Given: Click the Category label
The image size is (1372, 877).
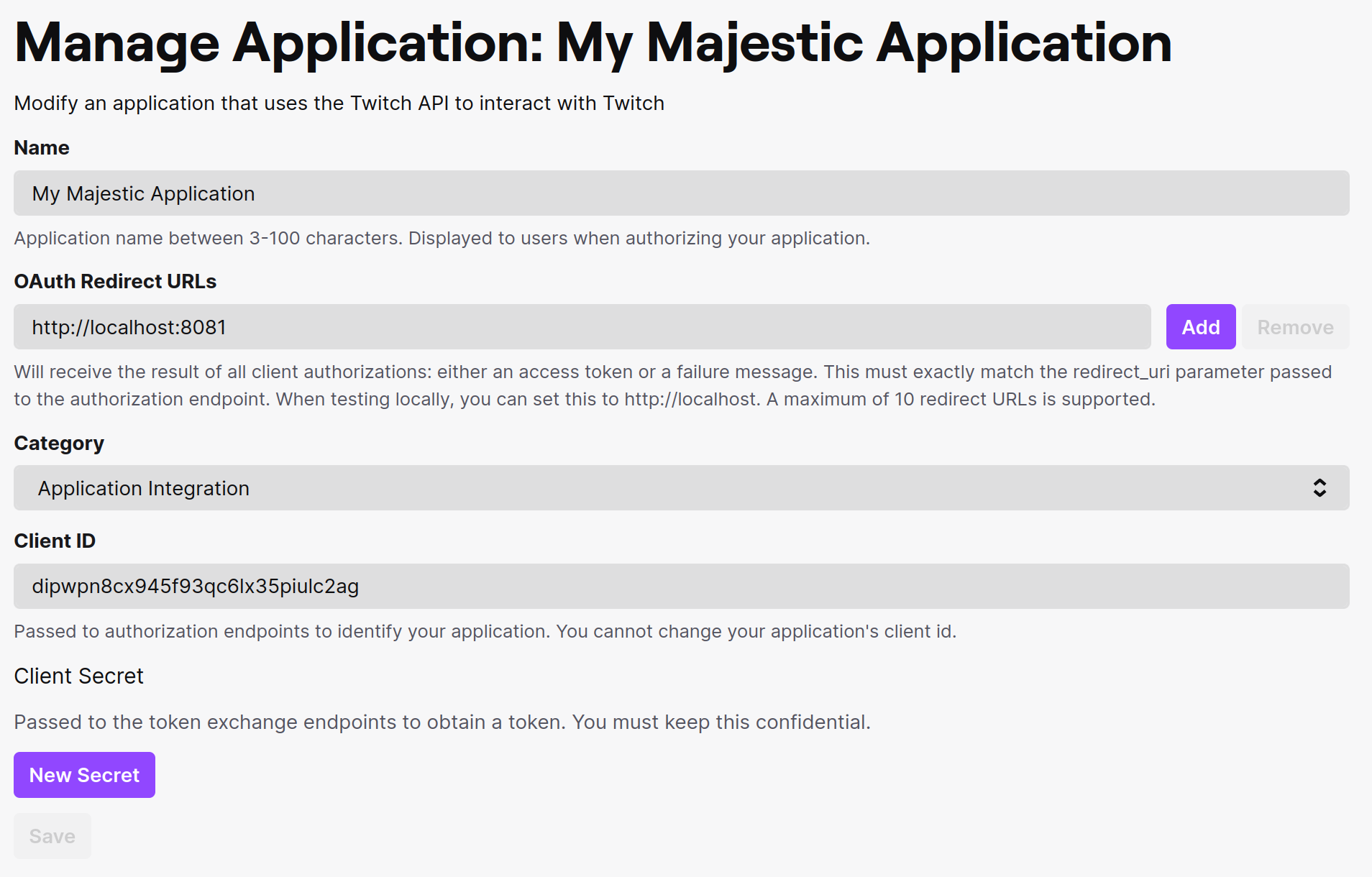Looking at the screenshot, I should (x=59, y=444).
